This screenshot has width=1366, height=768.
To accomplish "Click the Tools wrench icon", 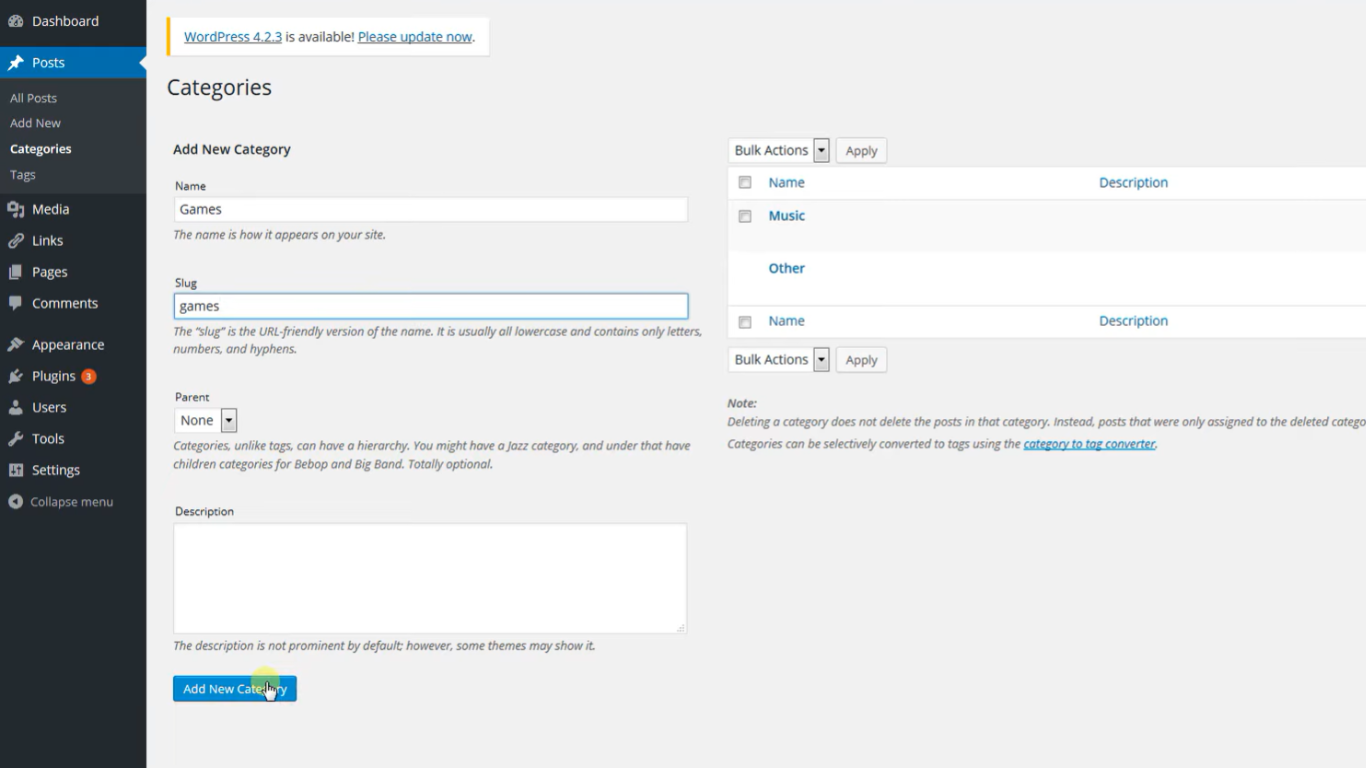I will coord(16,439).
